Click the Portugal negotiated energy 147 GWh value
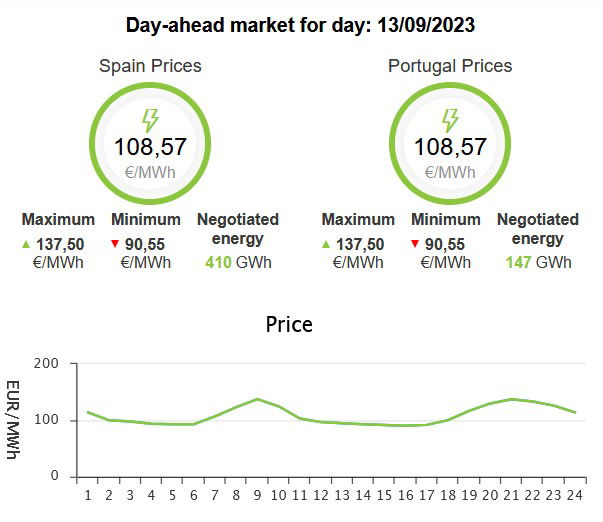The width and height of the screenshot is (603, 522). tap(538, 262)
